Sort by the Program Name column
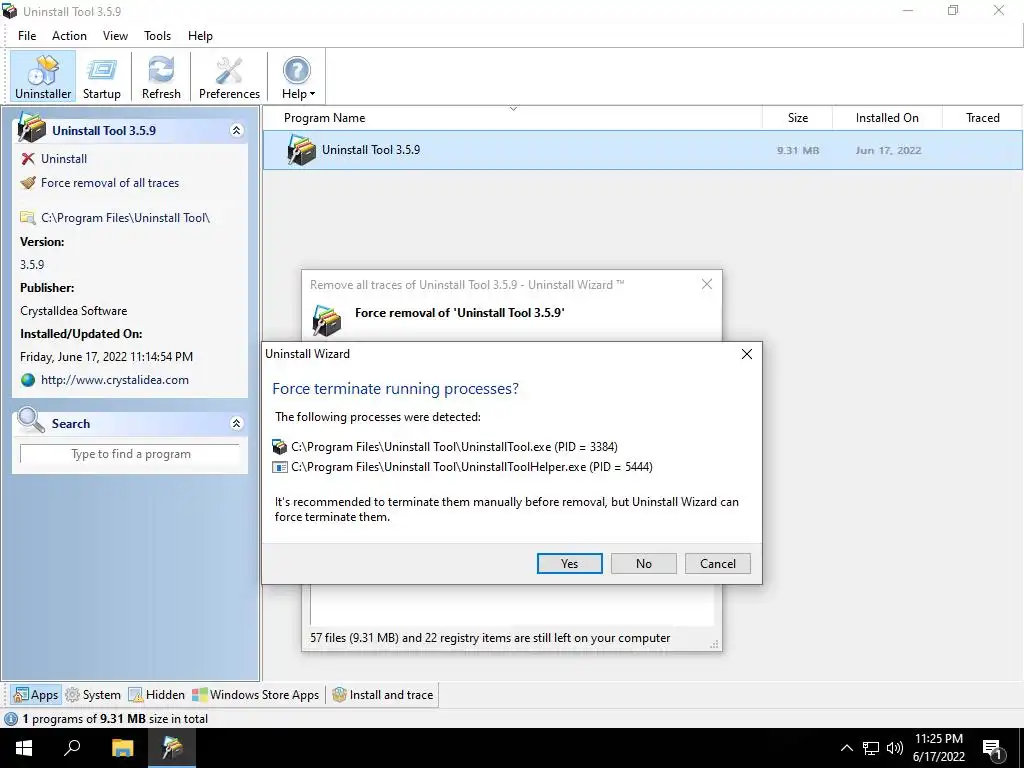 click(513, 118)
